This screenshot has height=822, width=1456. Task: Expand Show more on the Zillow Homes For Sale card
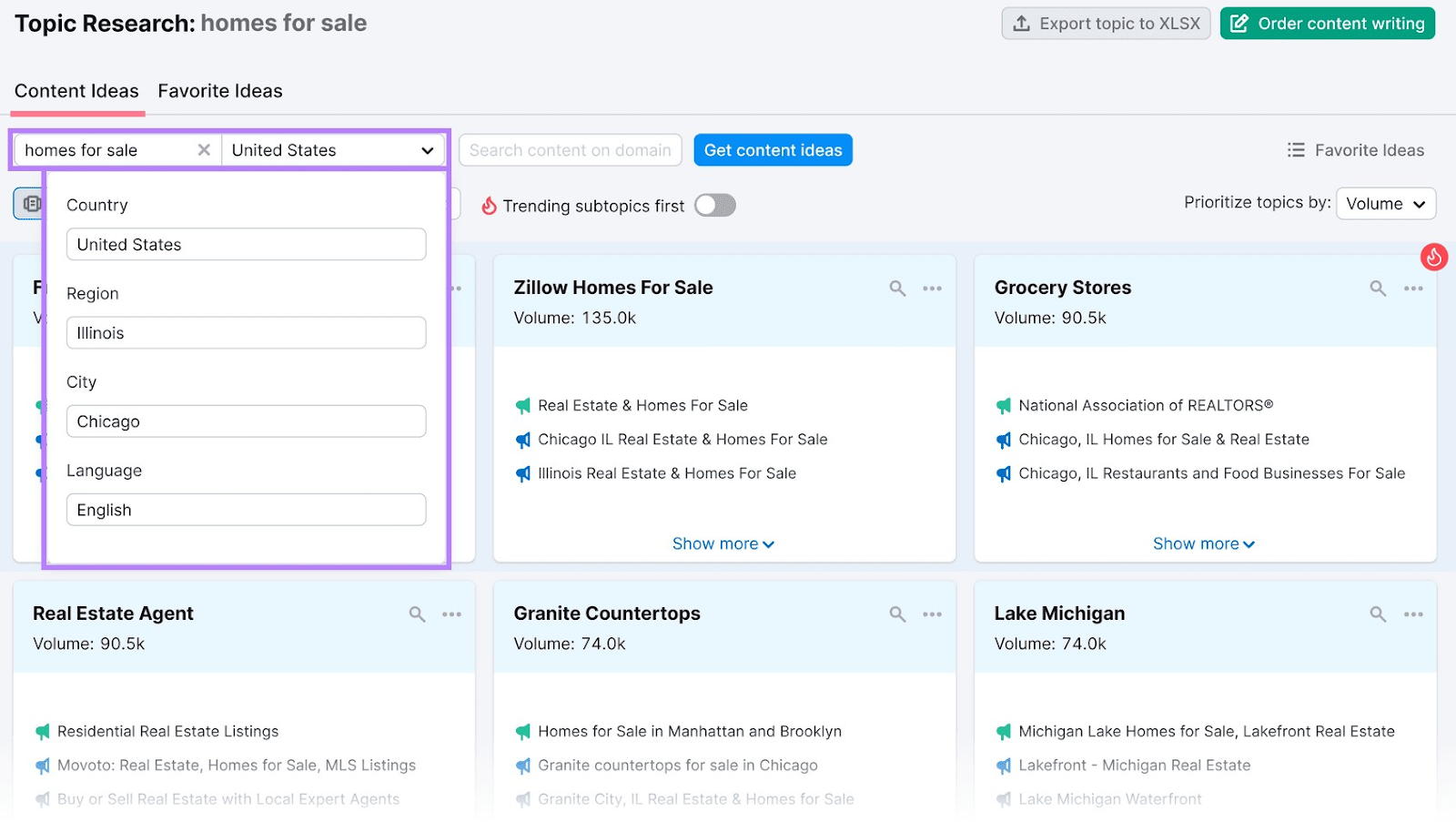[x=723, y=543]
